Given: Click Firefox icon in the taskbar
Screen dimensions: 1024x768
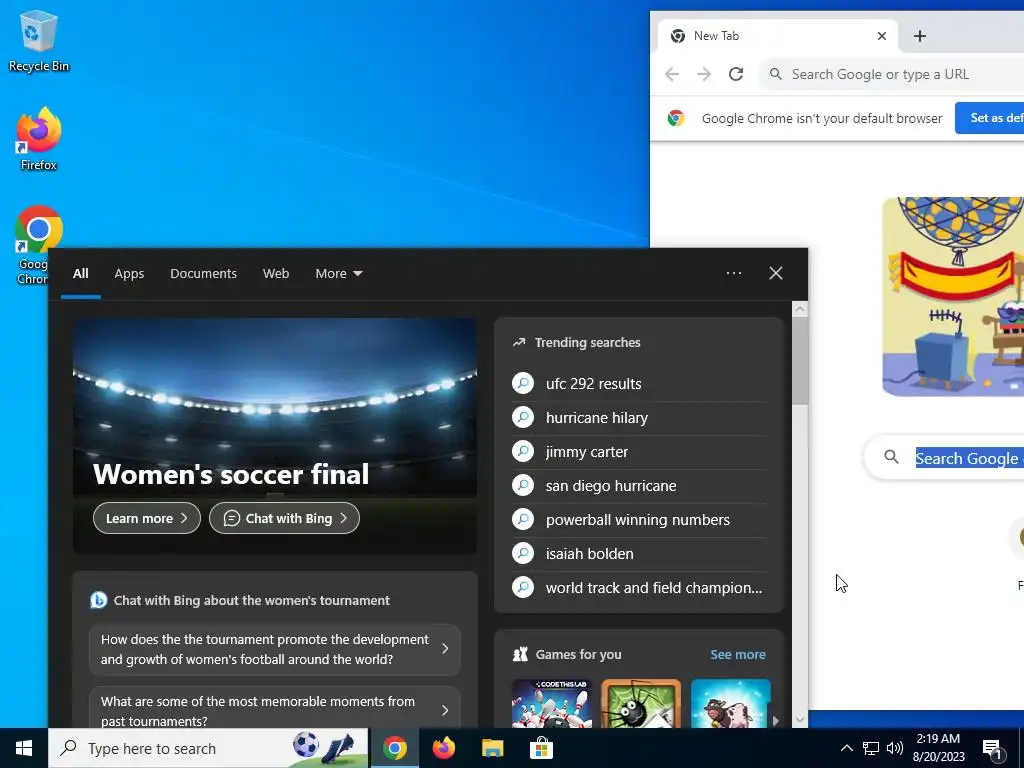Looking at the screenshot, I should click(x=443, y=748).
